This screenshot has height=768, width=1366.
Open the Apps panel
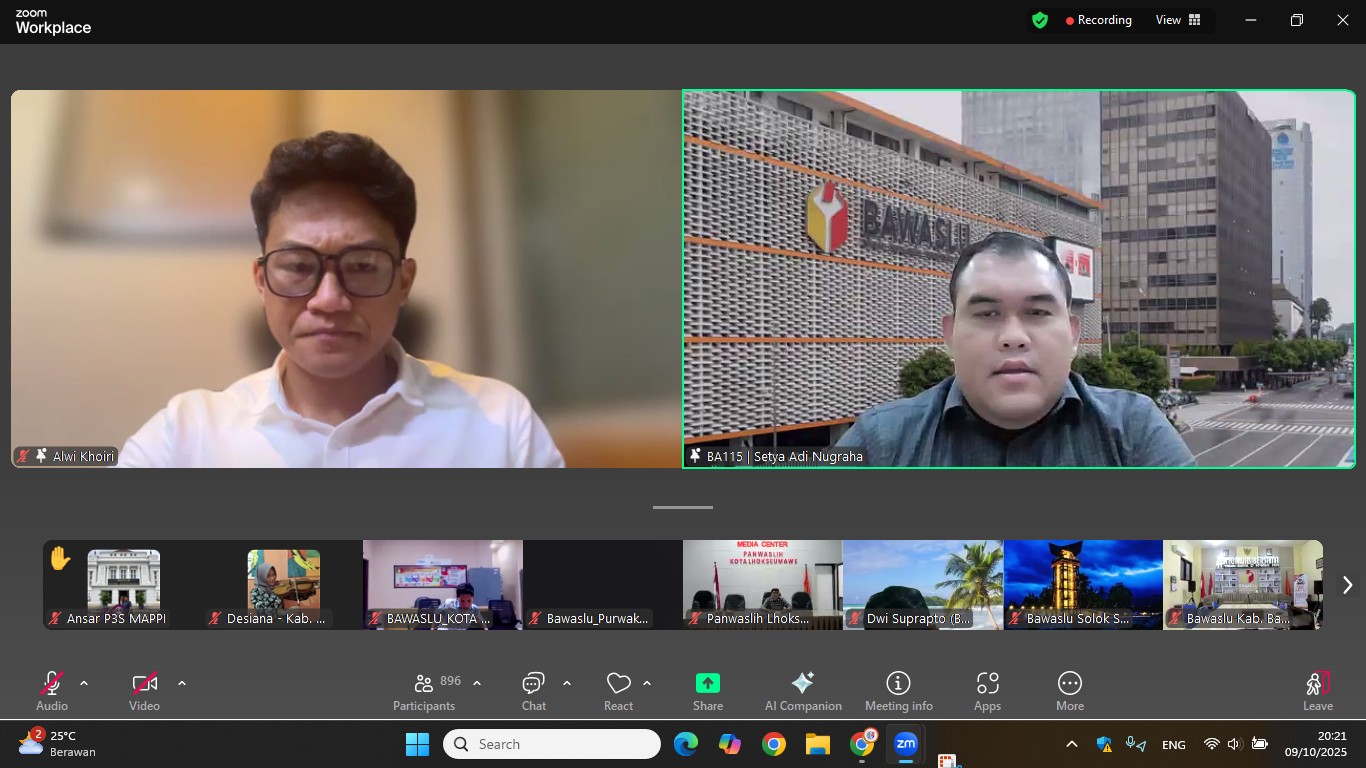point(987,691)
